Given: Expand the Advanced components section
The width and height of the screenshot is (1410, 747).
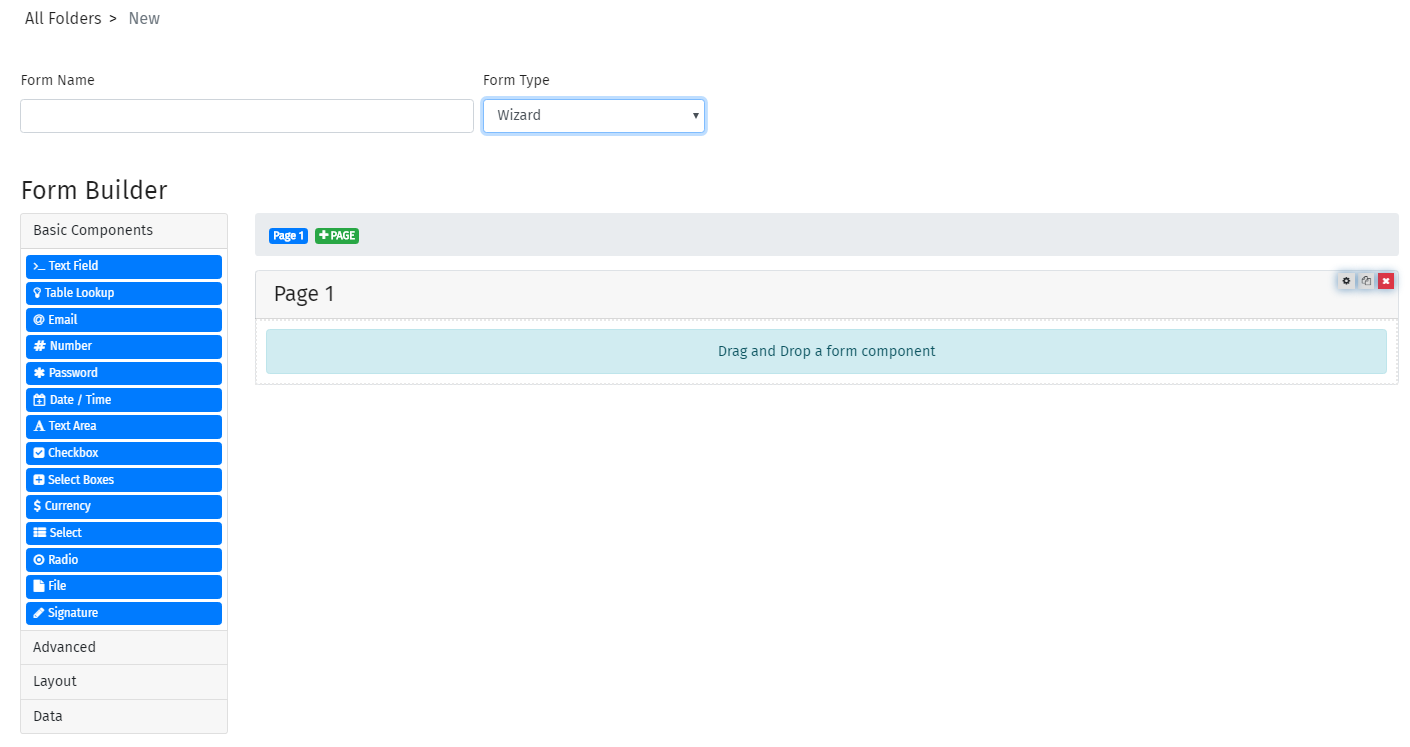Looking at the screenshot, I should (x=123, y=647).
